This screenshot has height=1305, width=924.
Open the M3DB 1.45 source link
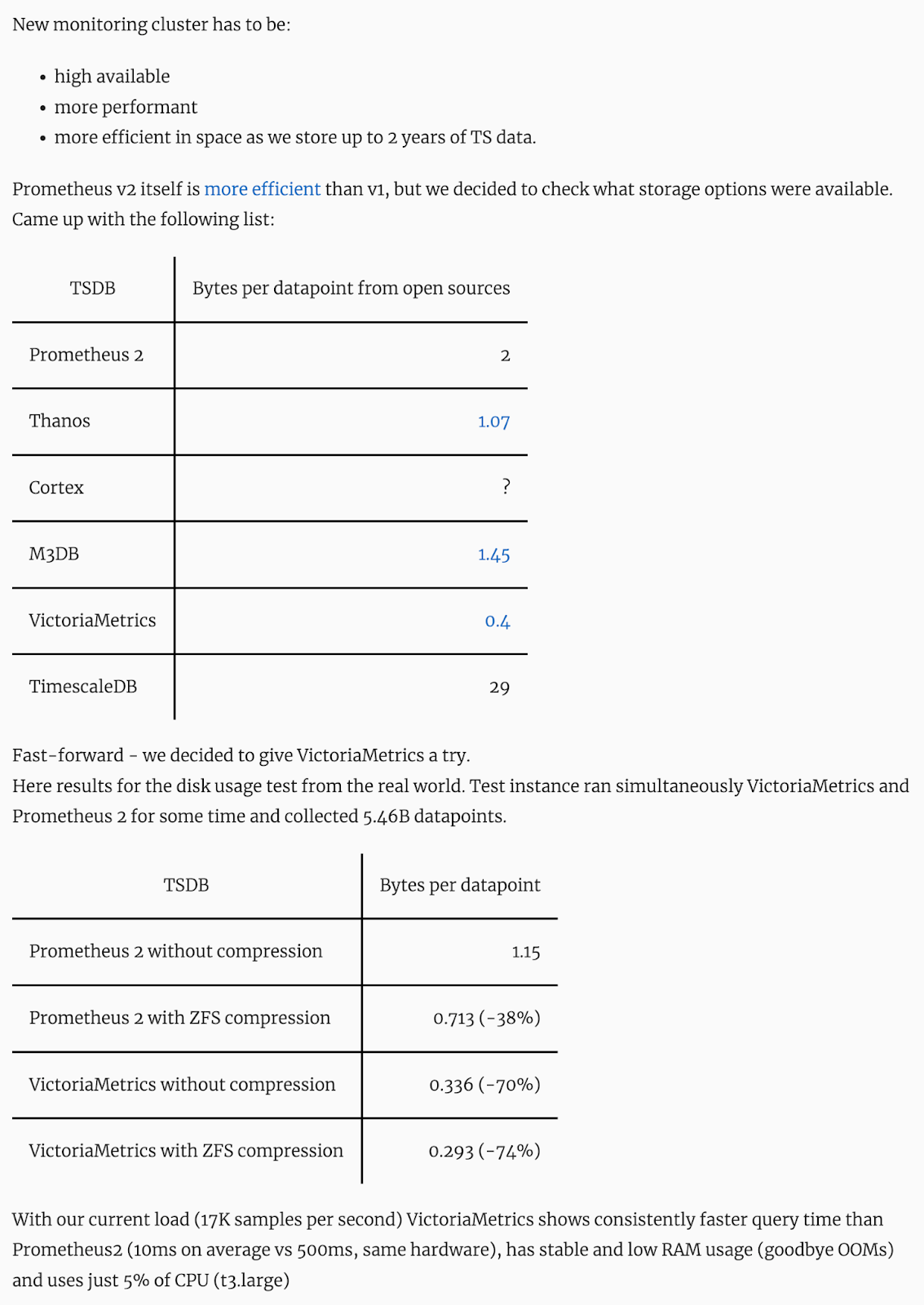493,555
